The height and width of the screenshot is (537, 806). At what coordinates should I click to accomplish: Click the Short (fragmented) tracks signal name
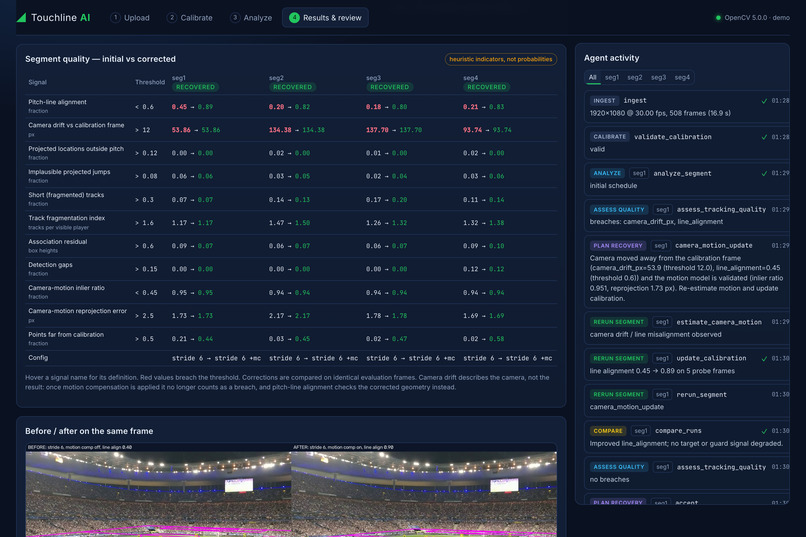pos(66,195)
